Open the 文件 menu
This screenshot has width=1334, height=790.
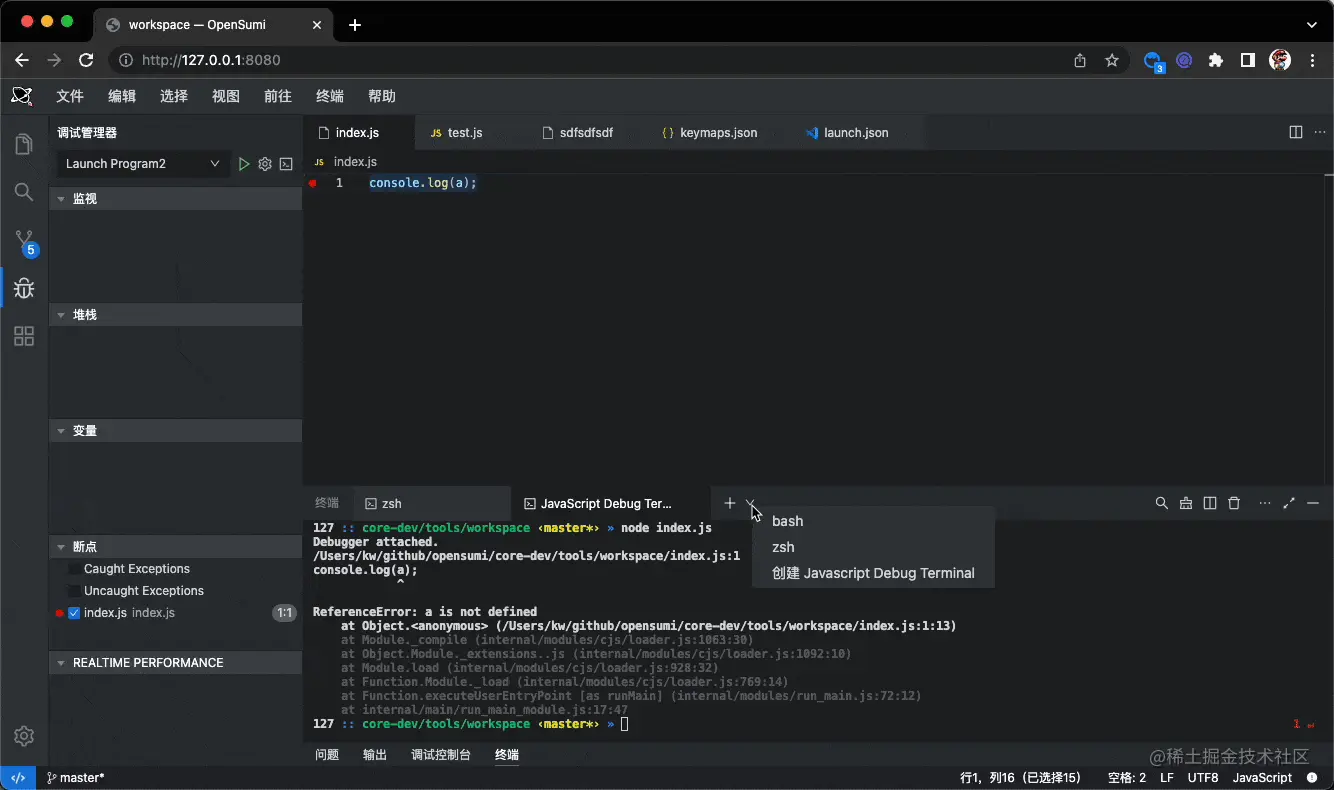70,96
